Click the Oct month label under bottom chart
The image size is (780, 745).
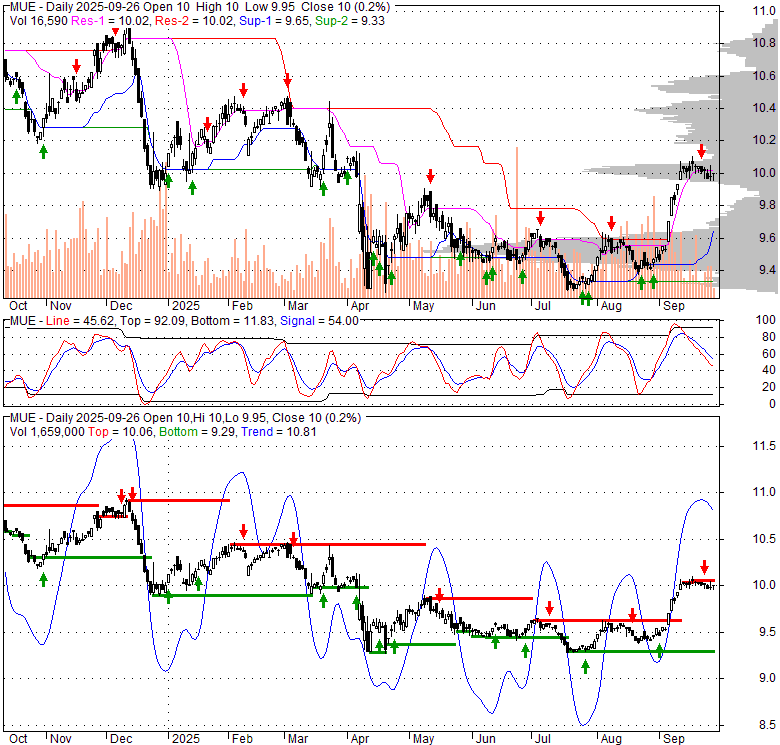pyautogui.click(x=18, y=739)
